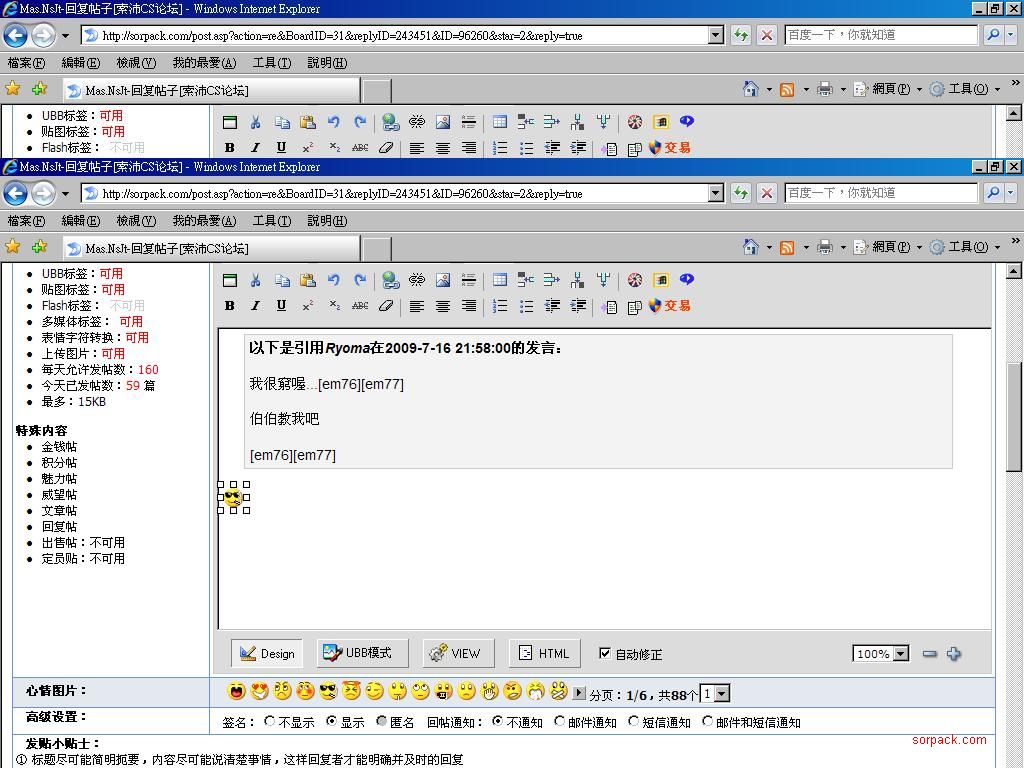Switch to HTML editor mode
The image size is (1024, 768).
click(x=543, y=654)
